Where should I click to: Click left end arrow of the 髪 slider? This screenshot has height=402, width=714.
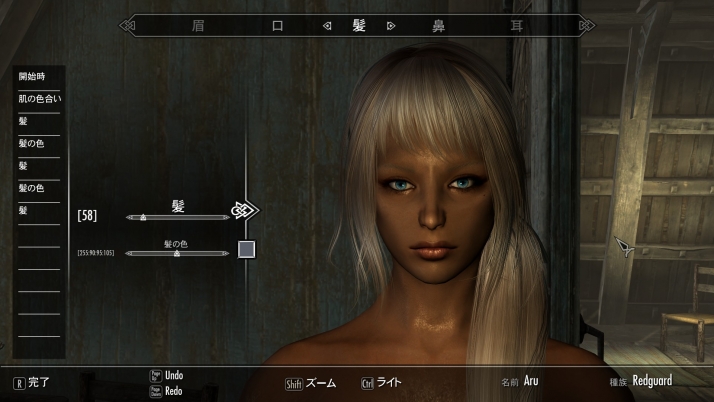click(130, 218)
